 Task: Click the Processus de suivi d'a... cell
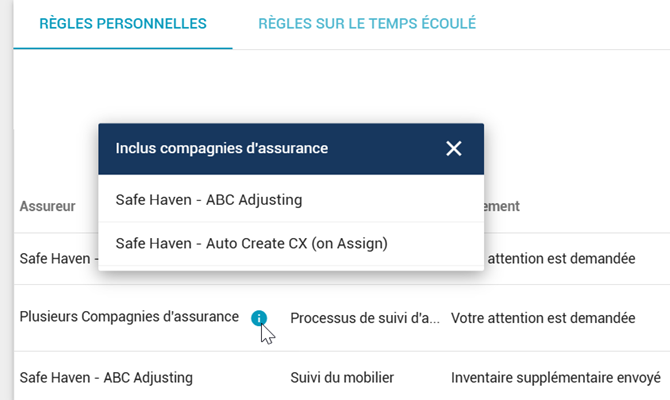[365, 318]
